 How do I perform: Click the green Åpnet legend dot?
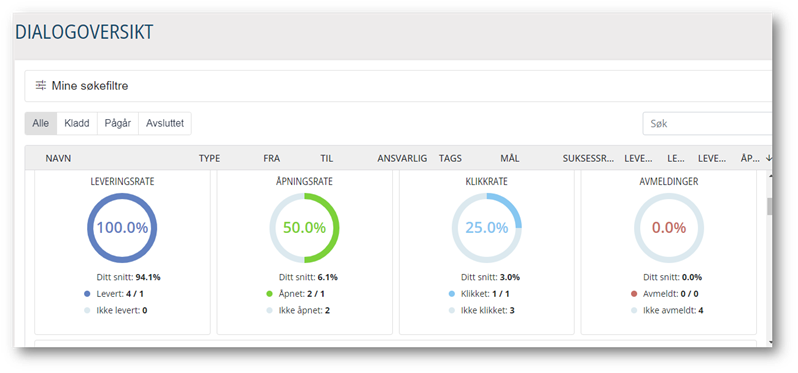pos(269,294)
